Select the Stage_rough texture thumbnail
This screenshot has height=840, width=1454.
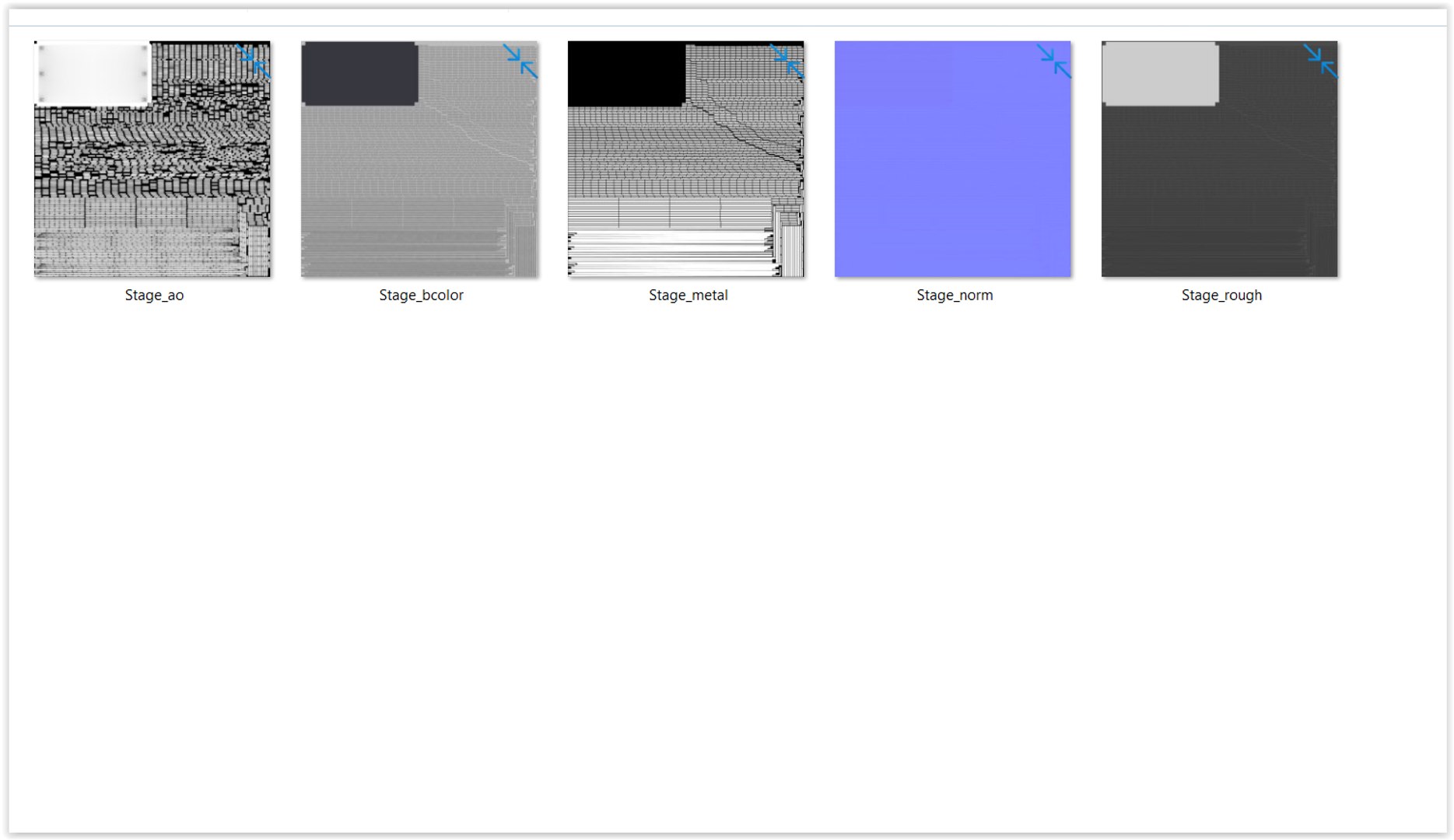[x=1220, y=159]
